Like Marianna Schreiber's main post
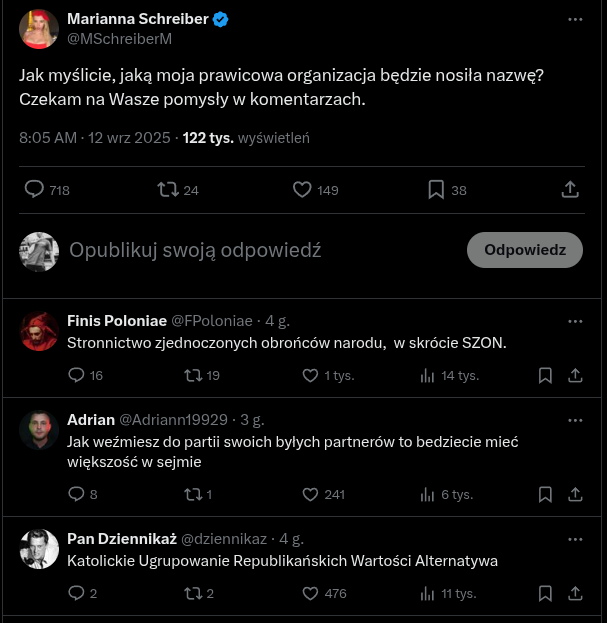Image resolution: width=607 pixels, height=623 pixels. (x=302, y=189)
